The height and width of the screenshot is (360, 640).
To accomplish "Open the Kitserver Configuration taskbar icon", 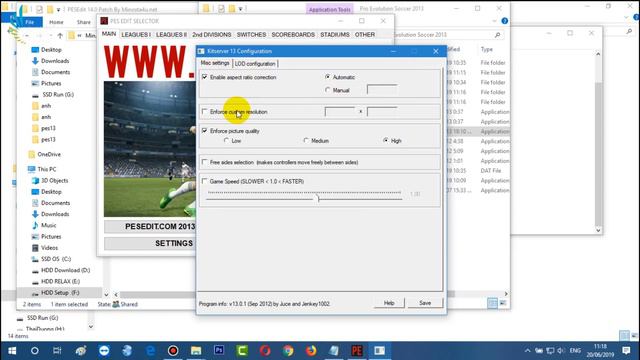I will pyautogui.click(x=380, y=351).
